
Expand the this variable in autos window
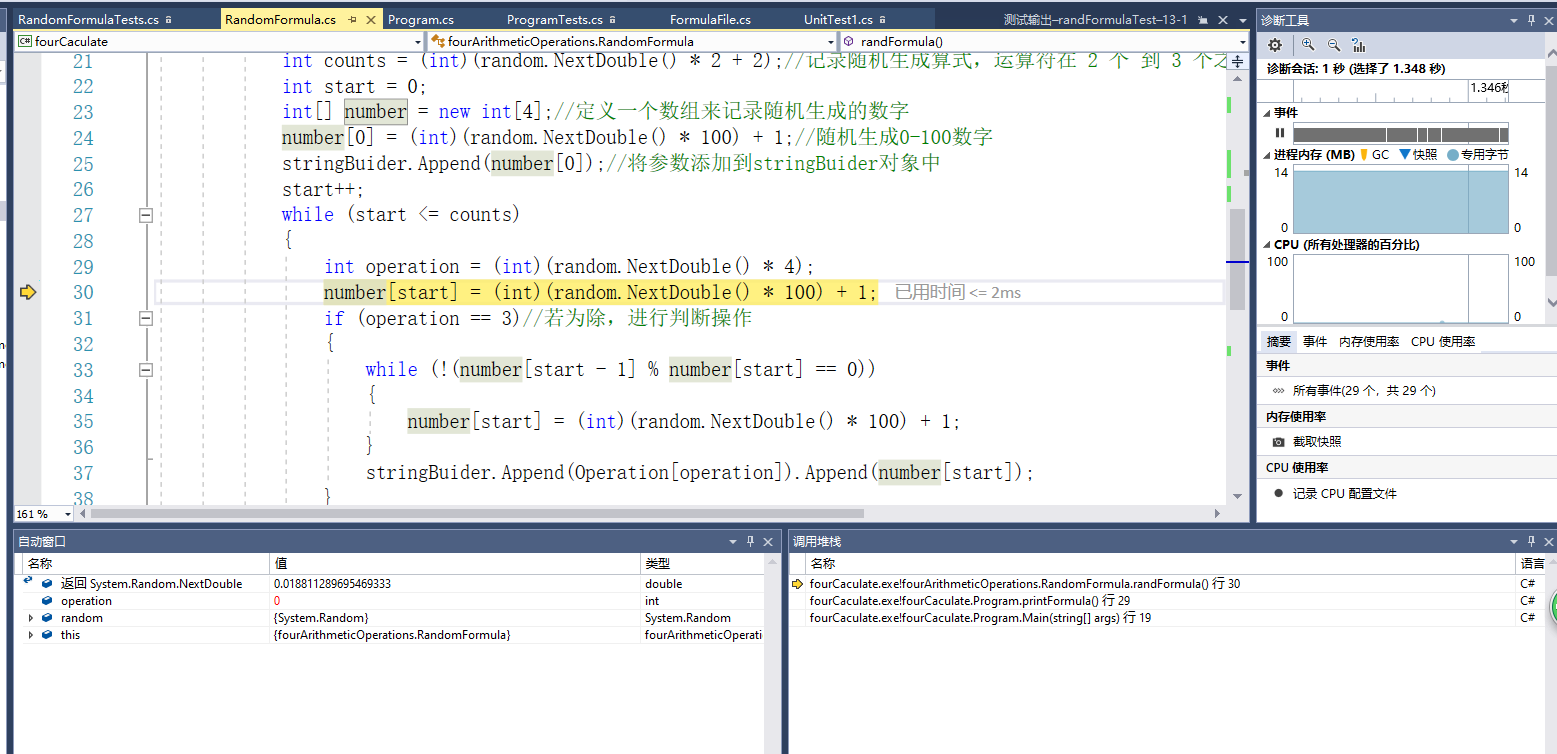click(x=31, y=635)
